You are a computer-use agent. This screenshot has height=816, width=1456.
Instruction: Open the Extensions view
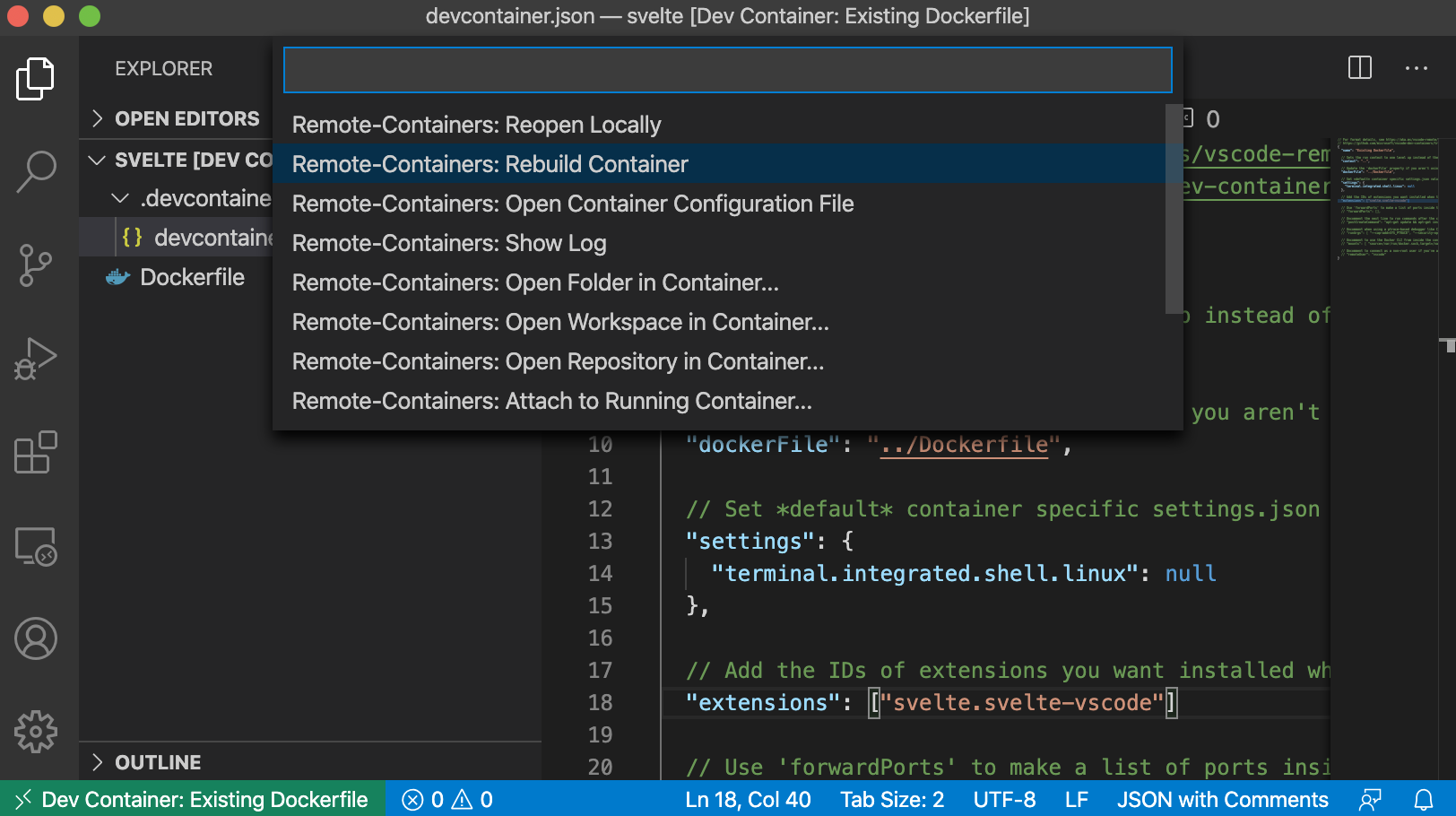(x=36, y=452)
